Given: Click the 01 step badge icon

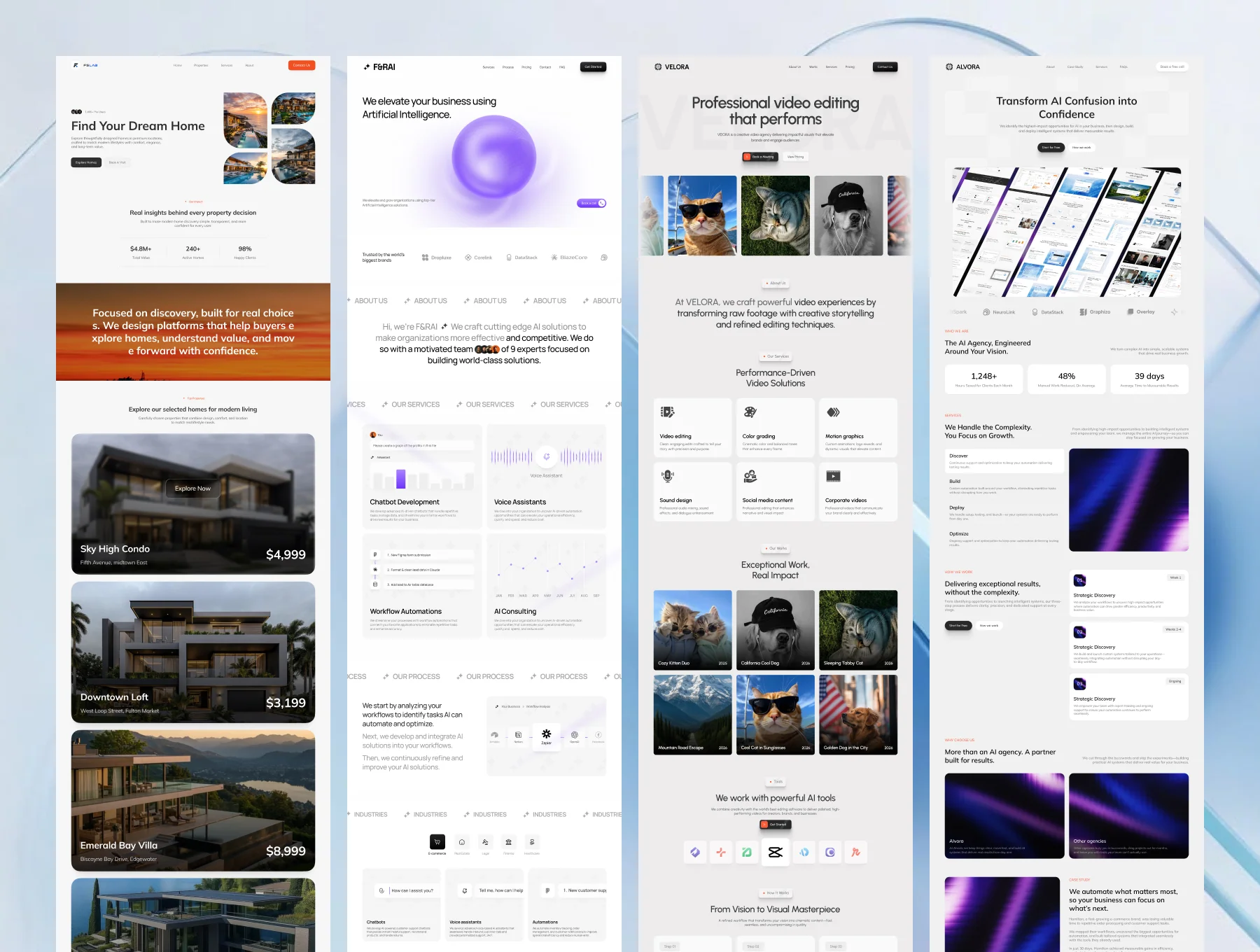Looking at the screenshot, I should coord(1079,580).
